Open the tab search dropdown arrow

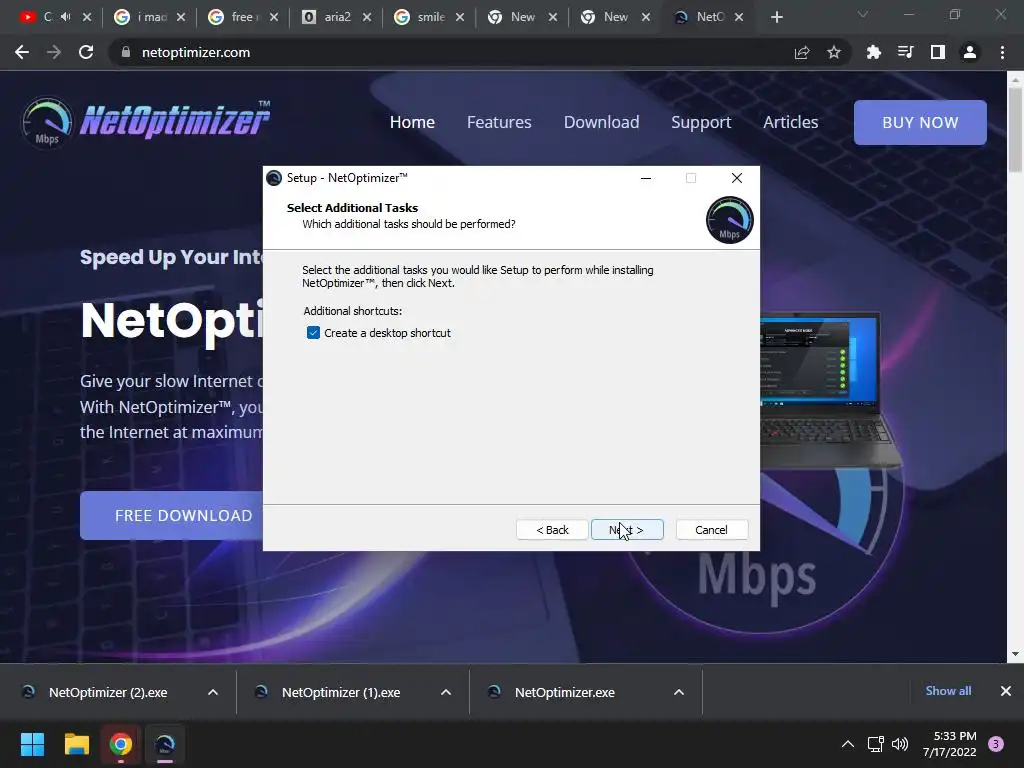pyautogui.click(x=863, y=14)
